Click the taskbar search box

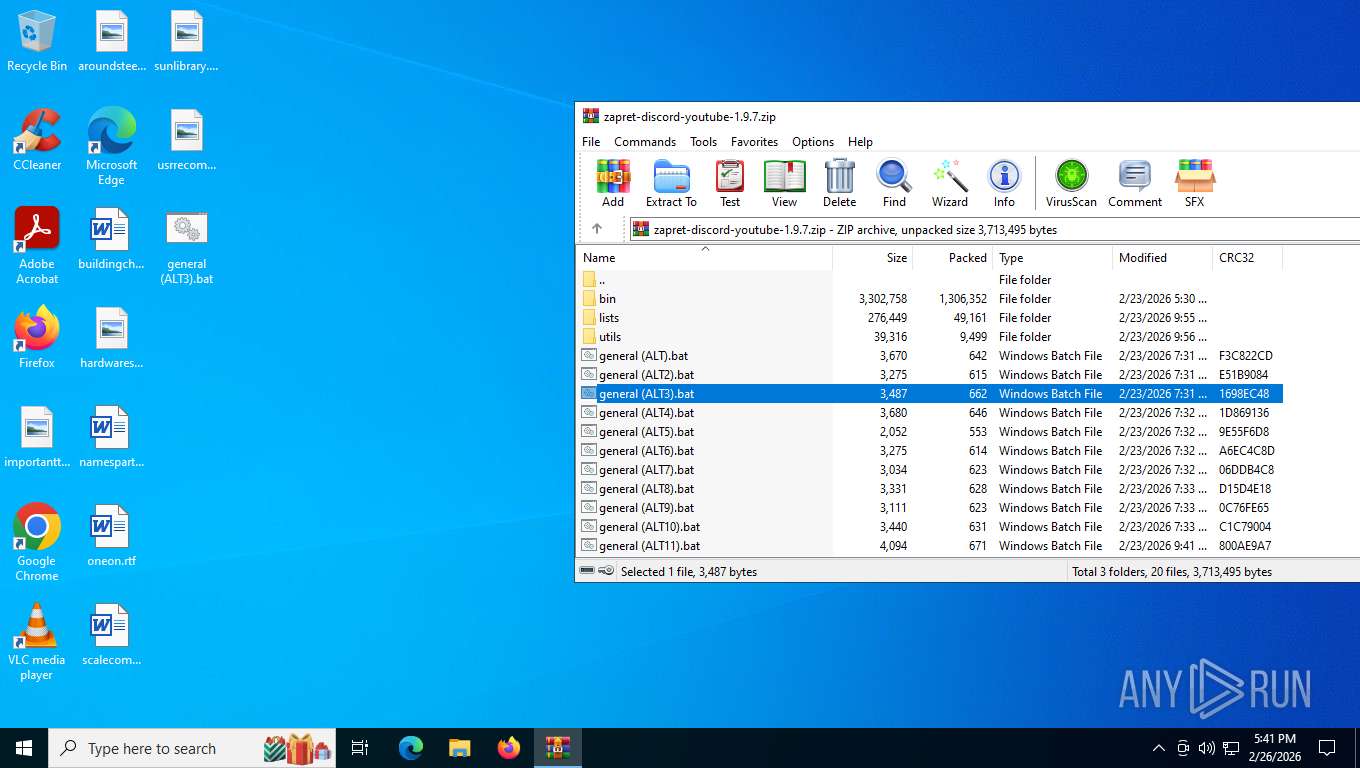point(192,748)
